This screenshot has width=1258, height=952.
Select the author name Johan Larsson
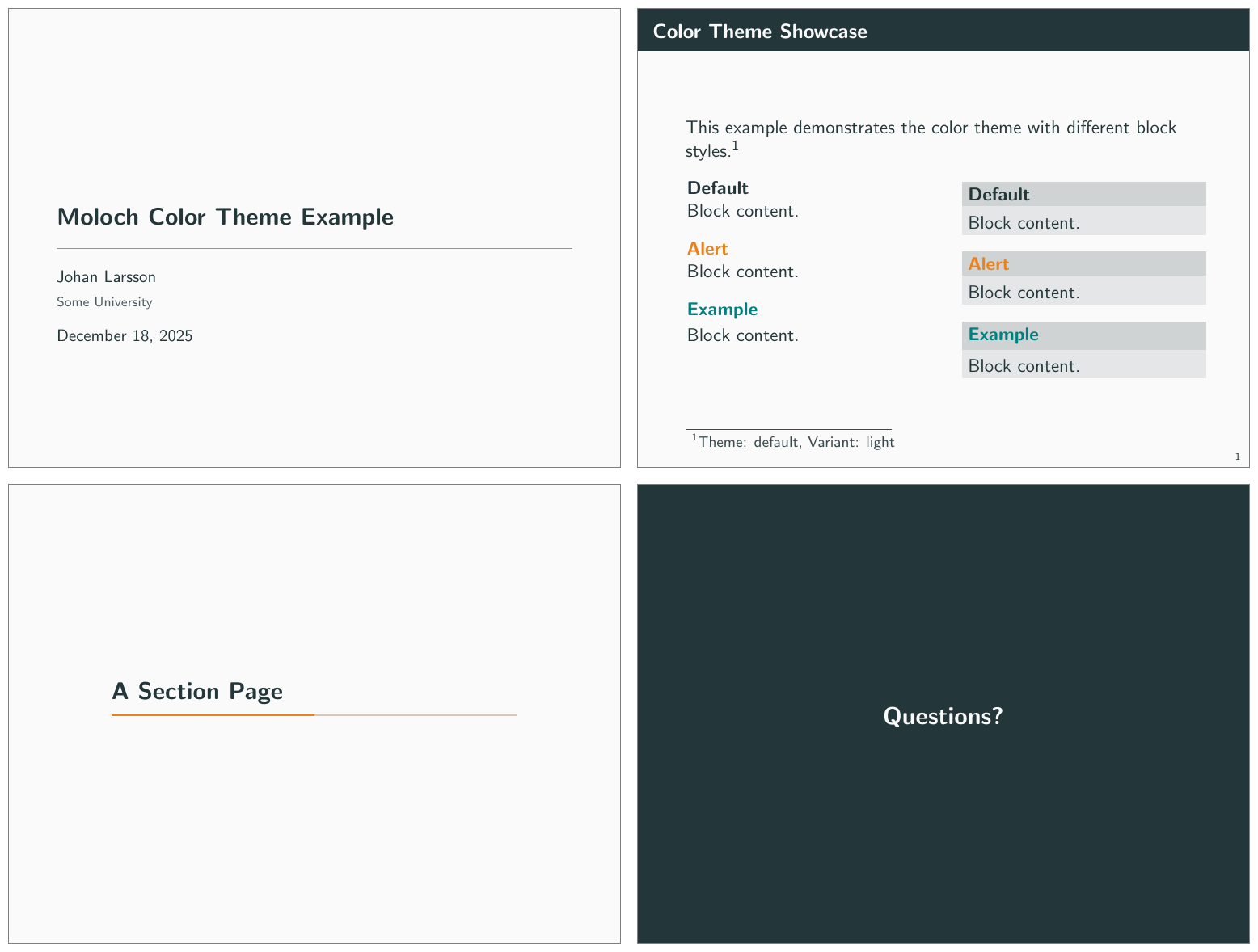point(106,276)
